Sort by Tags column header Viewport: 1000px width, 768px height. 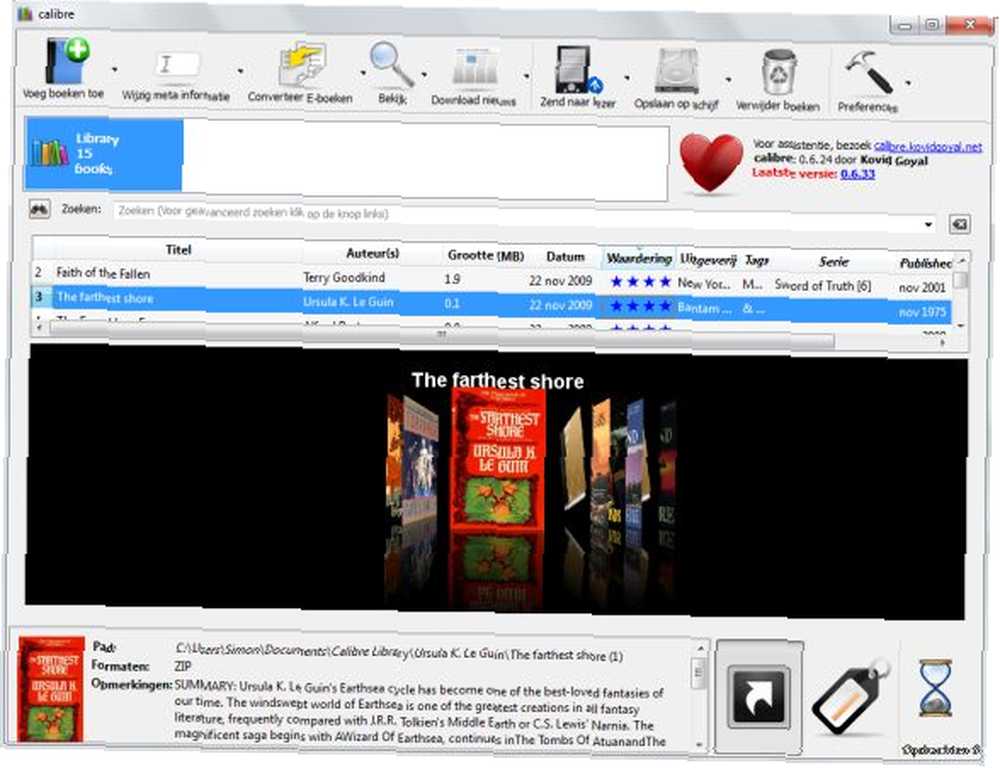[x=756, y=260]
